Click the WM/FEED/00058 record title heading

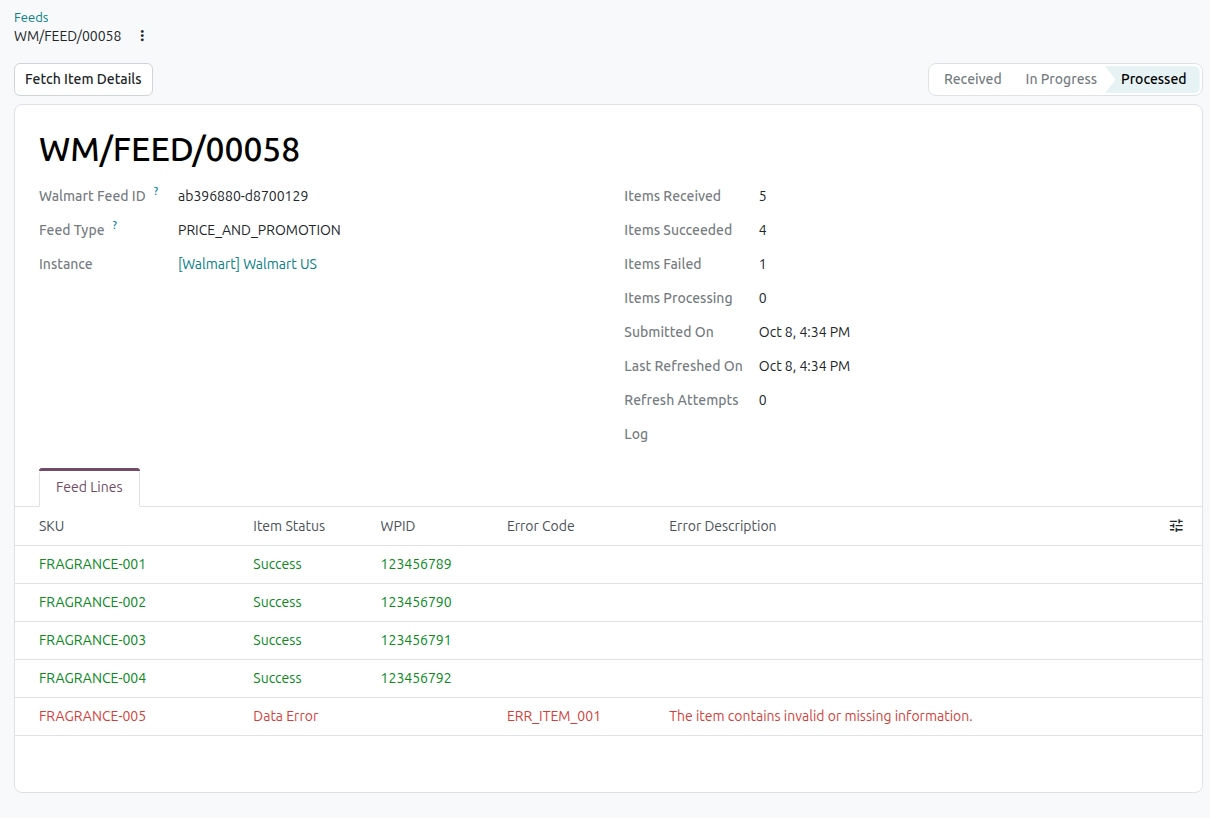point(170,149)
